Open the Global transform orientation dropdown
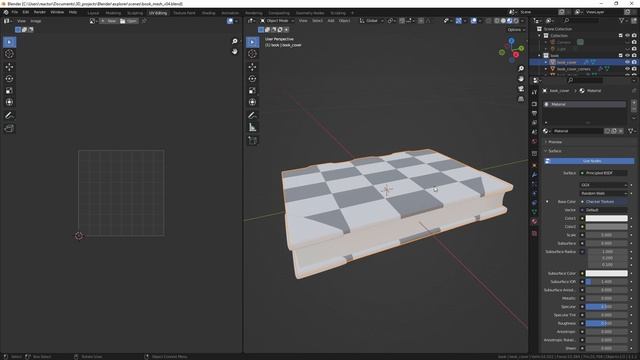 click(x=371, y=21)
